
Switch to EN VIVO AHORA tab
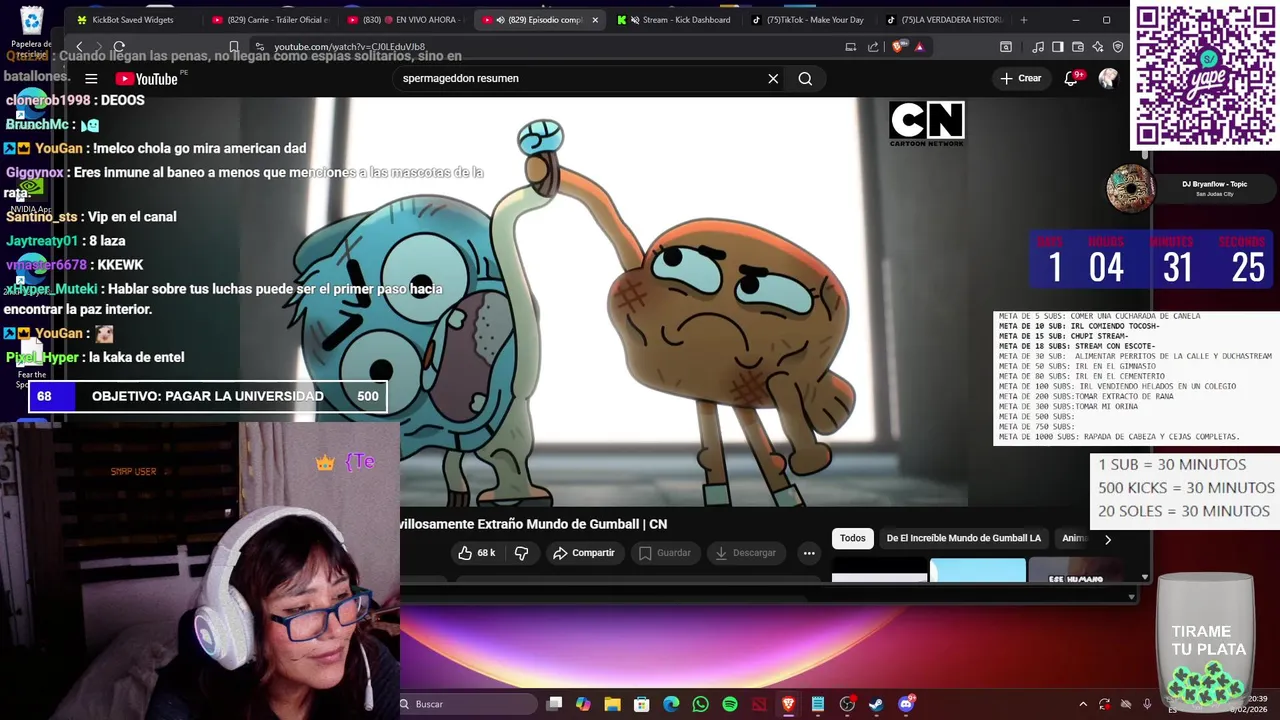click(x=404, y=20)
